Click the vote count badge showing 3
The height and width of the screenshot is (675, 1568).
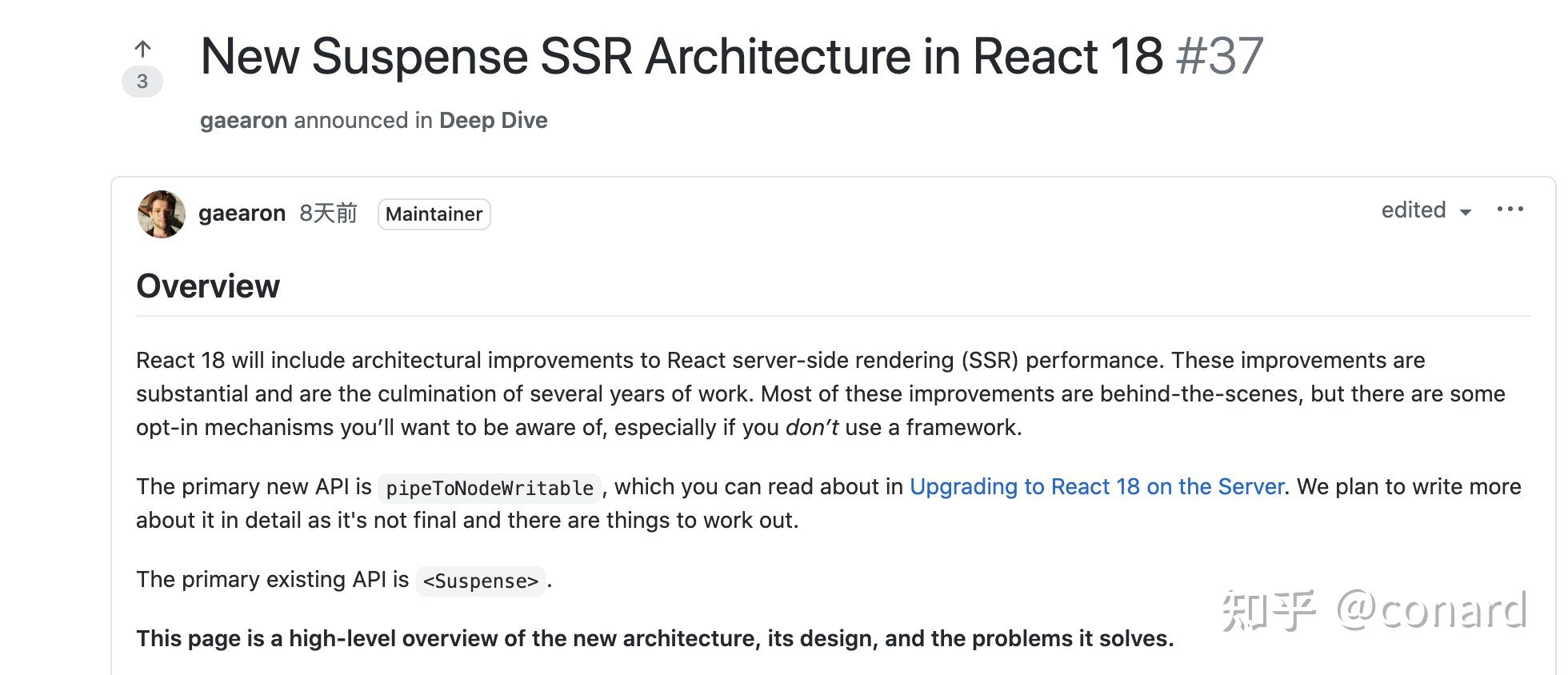coord(142,82)
